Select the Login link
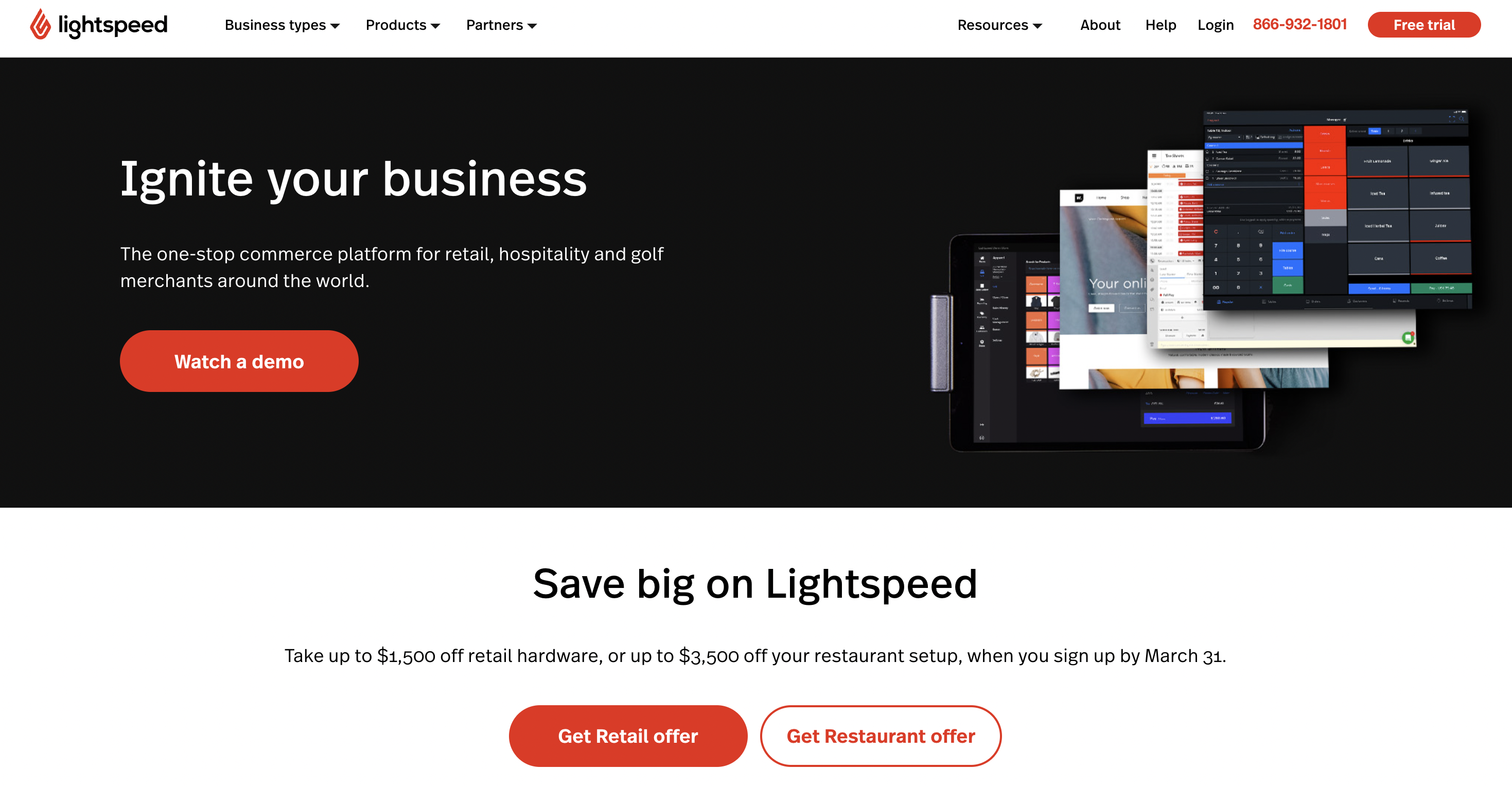The image size is (1512, 787). point(1216,25)
